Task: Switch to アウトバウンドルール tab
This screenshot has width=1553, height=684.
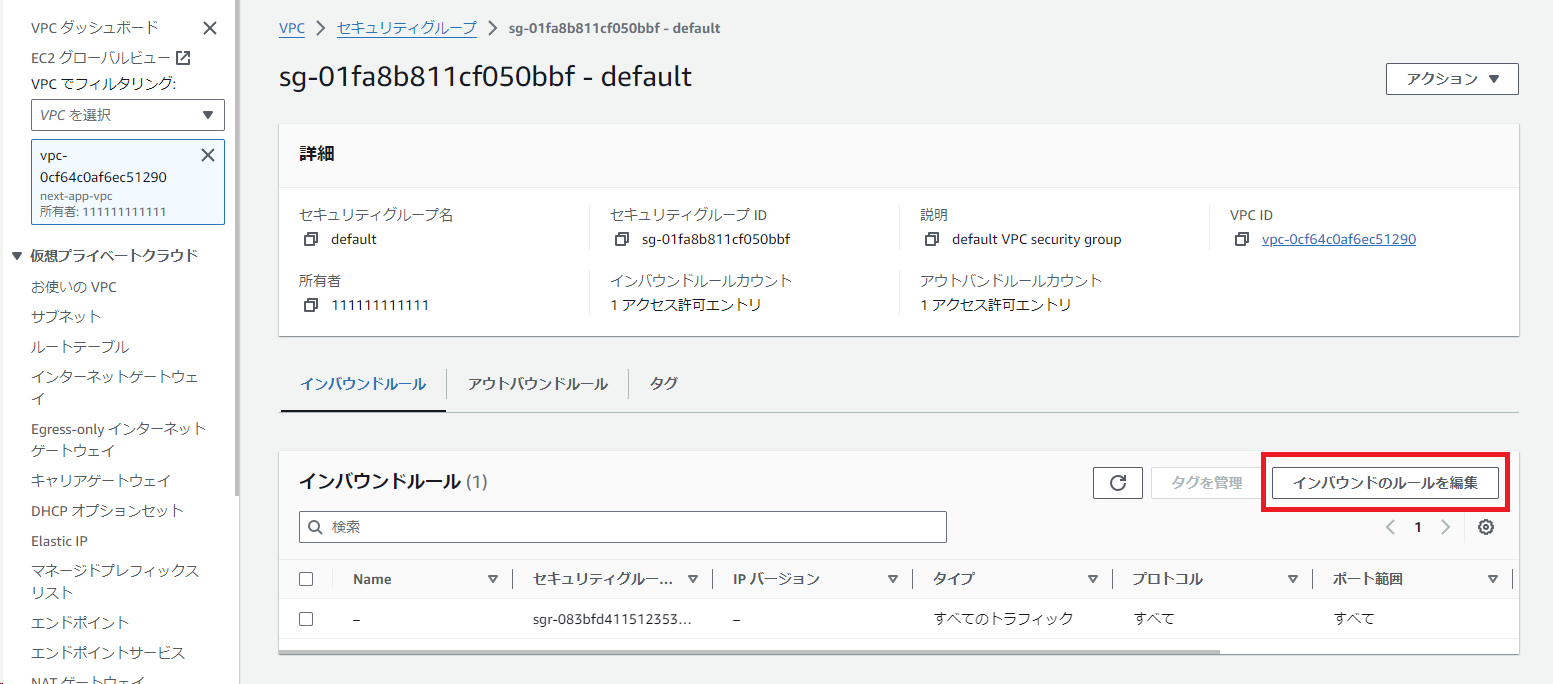Action: tap(537, 384)
